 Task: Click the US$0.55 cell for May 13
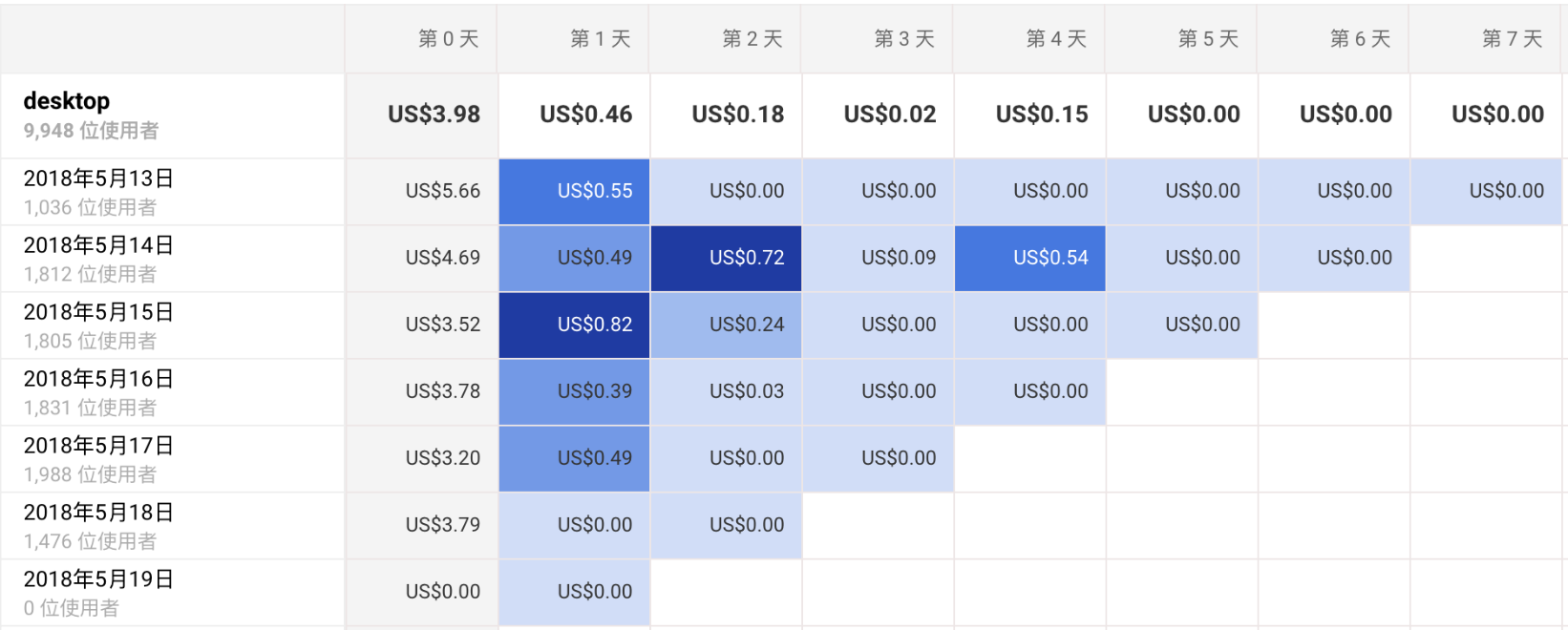(x=594, y=191)
